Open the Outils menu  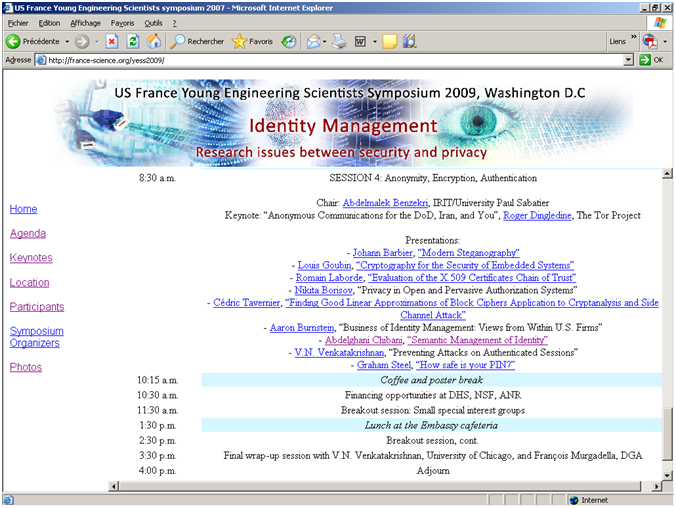[x=153, y=23]
